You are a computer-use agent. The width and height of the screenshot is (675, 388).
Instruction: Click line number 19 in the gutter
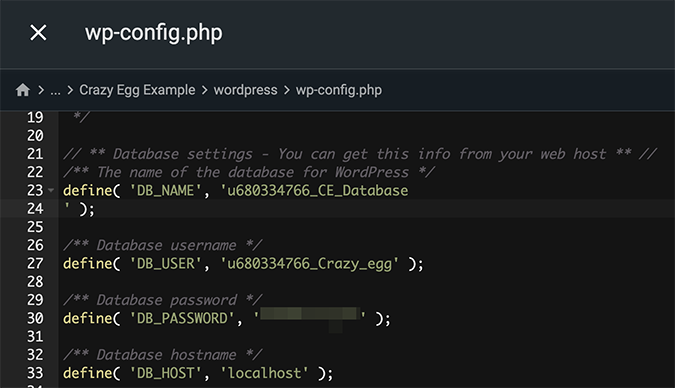pos(35,117)
